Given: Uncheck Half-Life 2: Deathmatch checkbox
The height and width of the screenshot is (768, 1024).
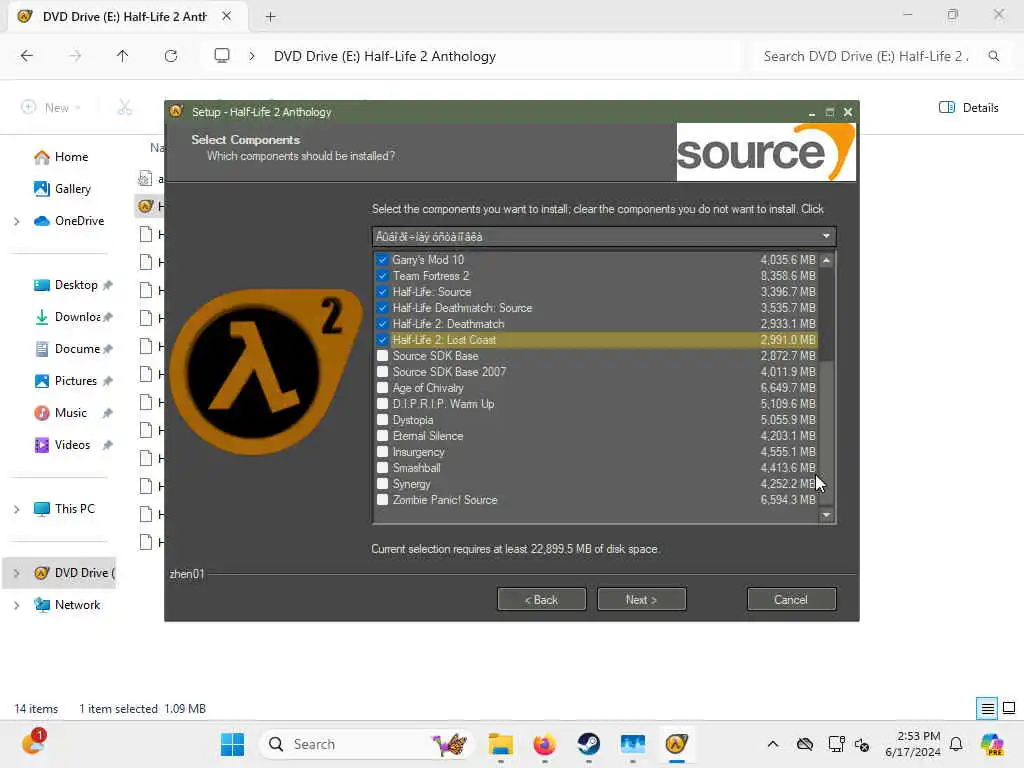Looking at the screenshot, I should (383, 324).
